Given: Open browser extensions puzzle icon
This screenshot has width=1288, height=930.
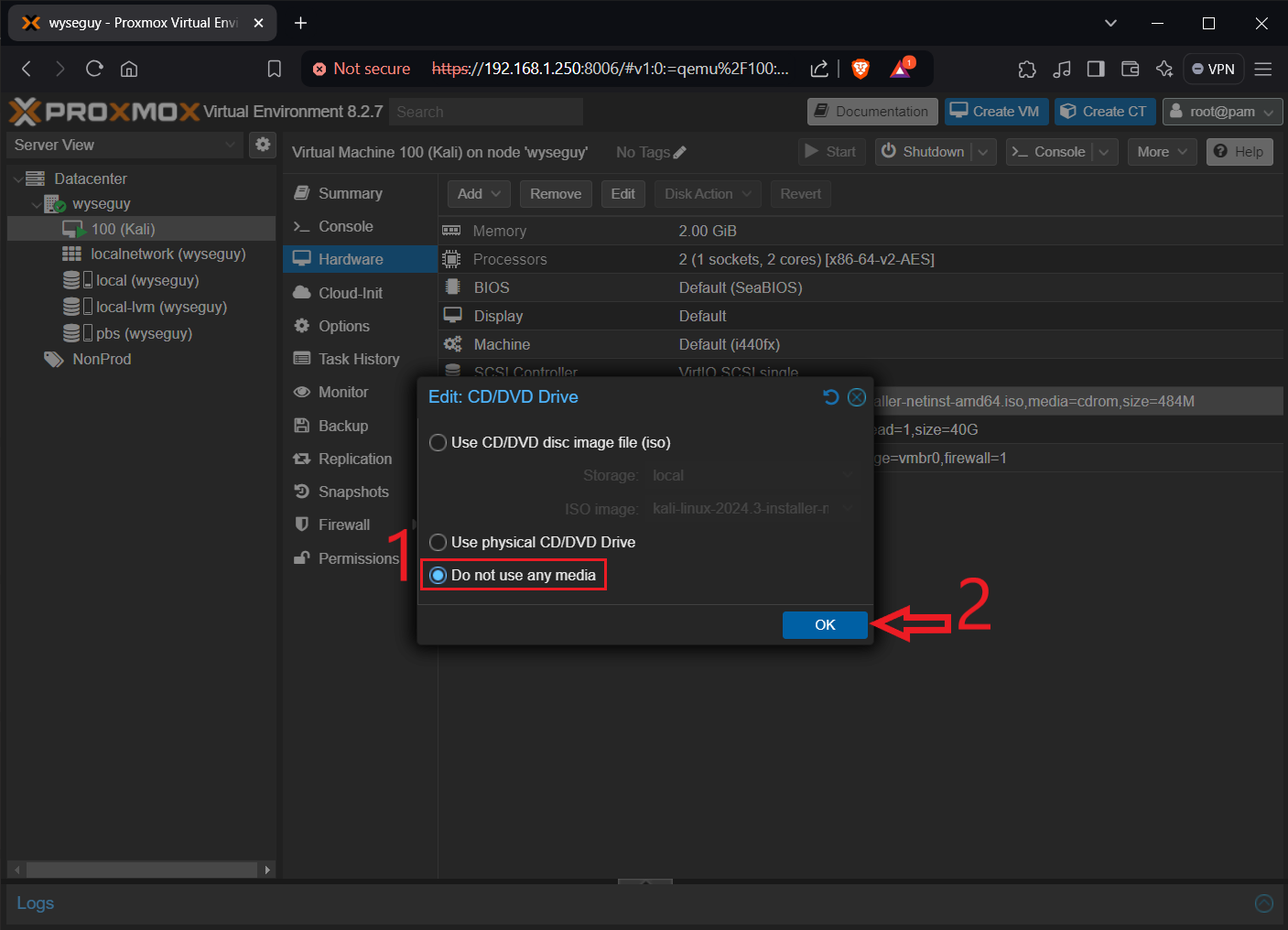Looking at the screenshot, I should pos(1027,69).
